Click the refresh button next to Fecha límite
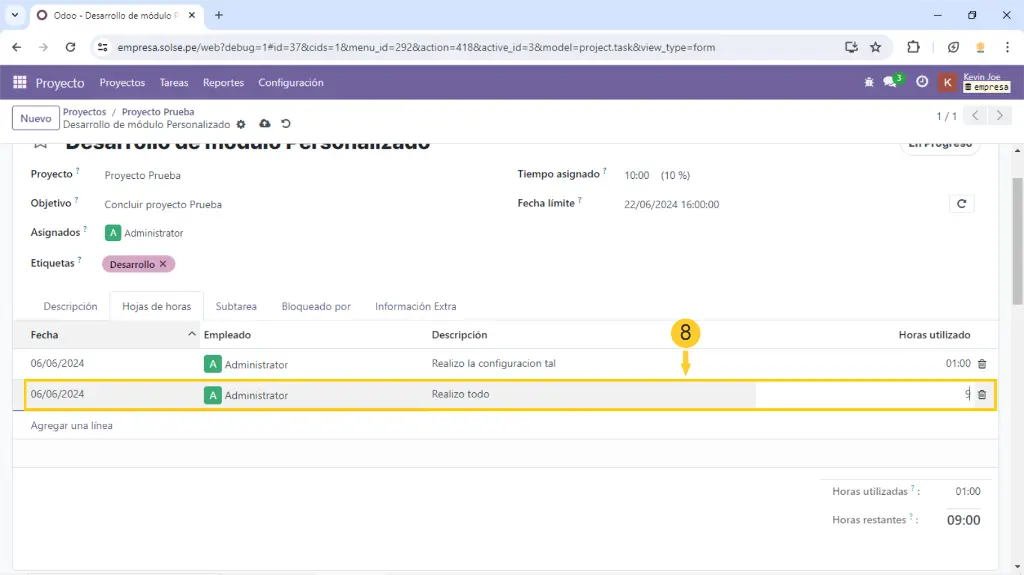 961,204
